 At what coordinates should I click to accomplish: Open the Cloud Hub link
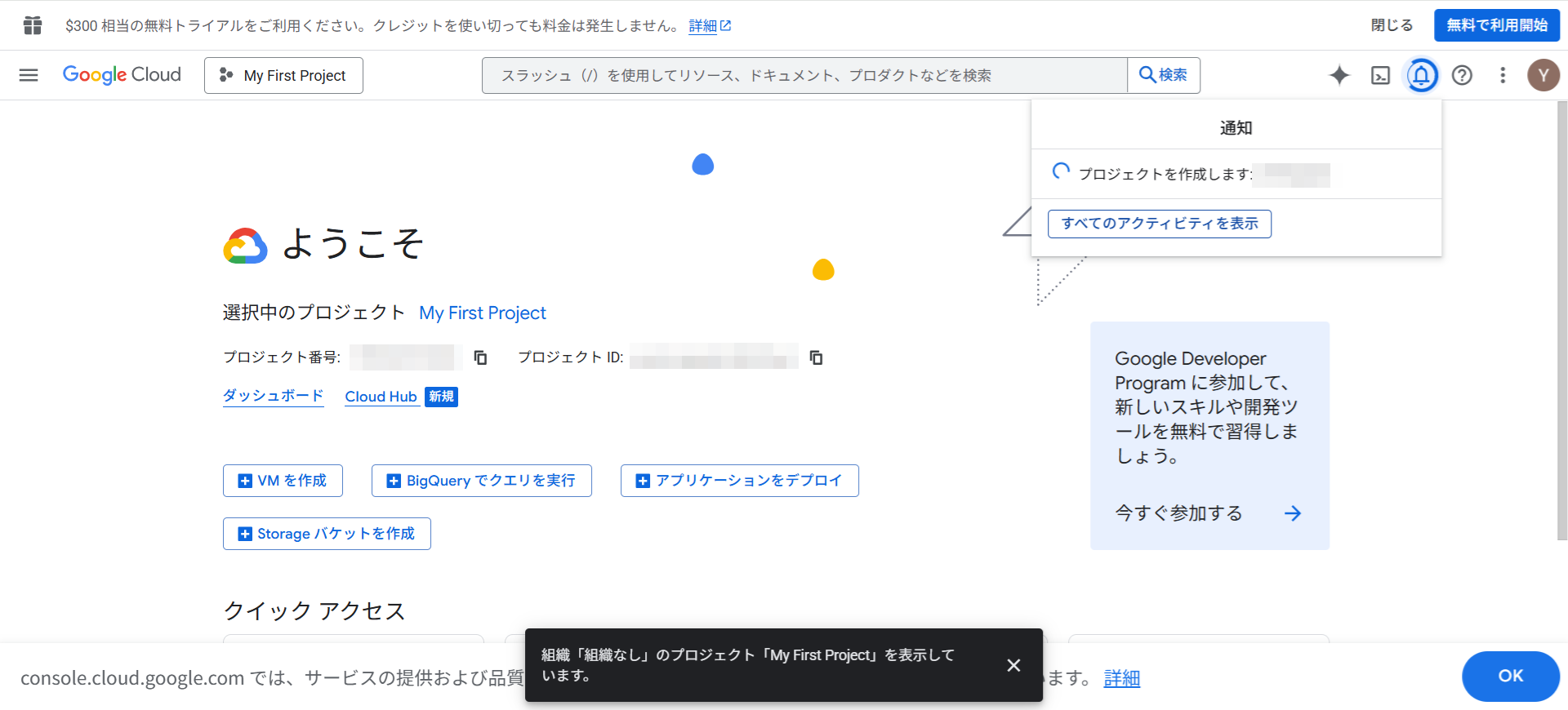click(x=381, y=397)
